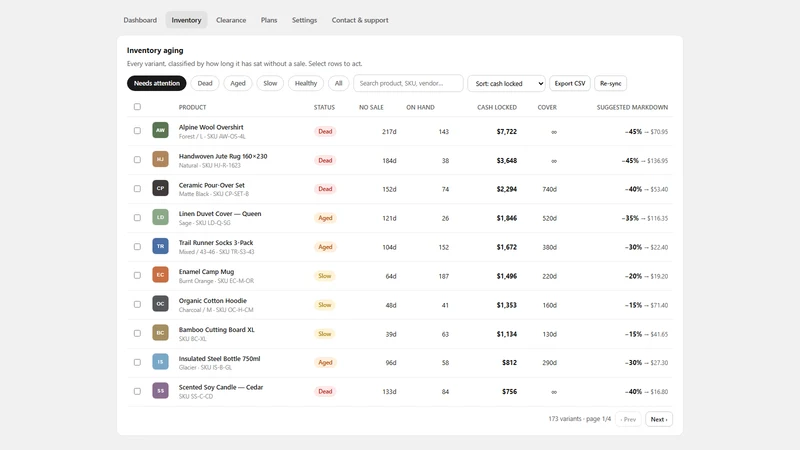Tick the Organic Cotton Hoodie checkbox
The height and width of the screenshot is (450, 800).
coord(137,304)
